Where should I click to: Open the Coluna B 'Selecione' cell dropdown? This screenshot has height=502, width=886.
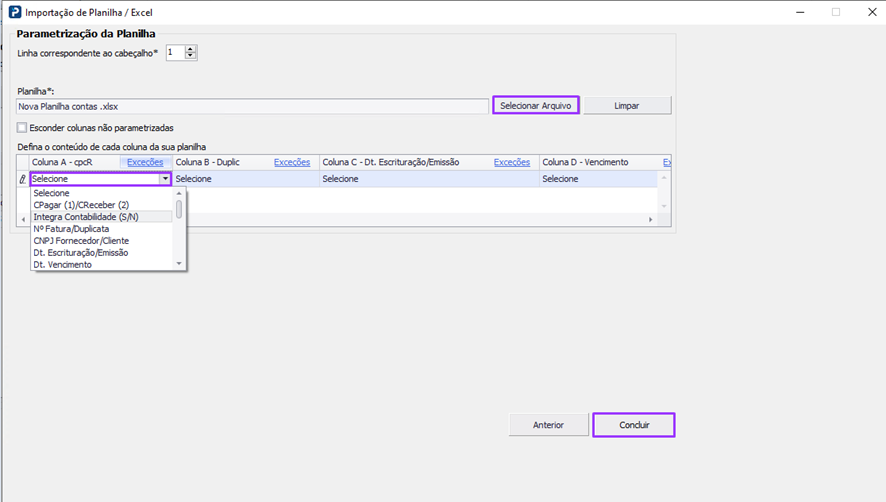245,179
